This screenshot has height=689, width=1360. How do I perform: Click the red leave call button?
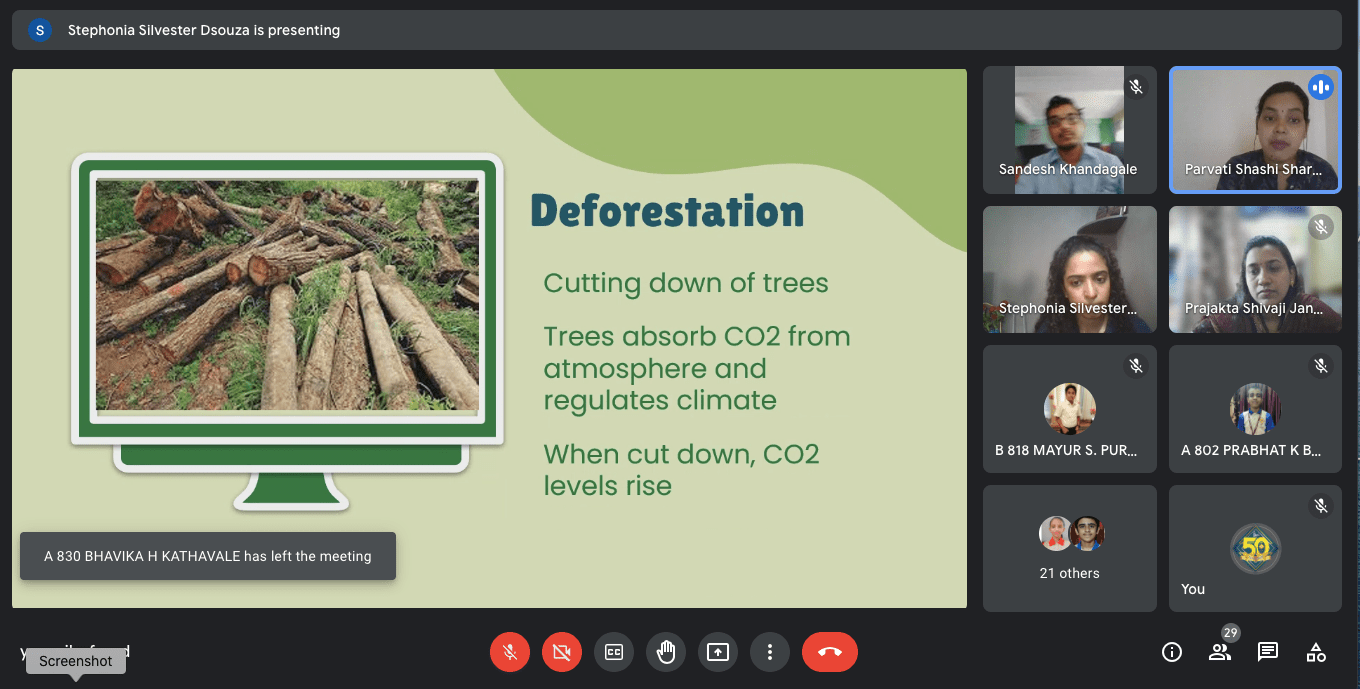point(830,652)
